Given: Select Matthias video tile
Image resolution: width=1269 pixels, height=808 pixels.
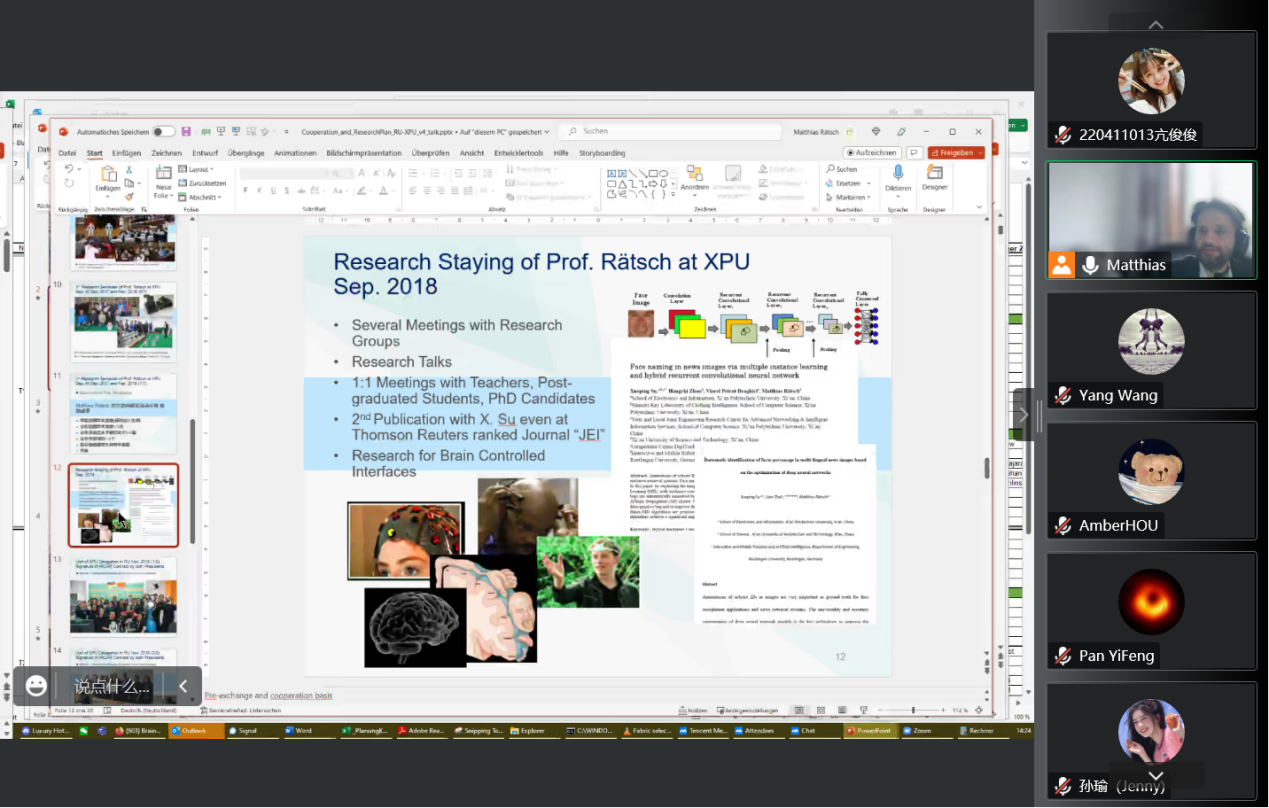Looking at the screenshot, I should [x=1151, y=220].
